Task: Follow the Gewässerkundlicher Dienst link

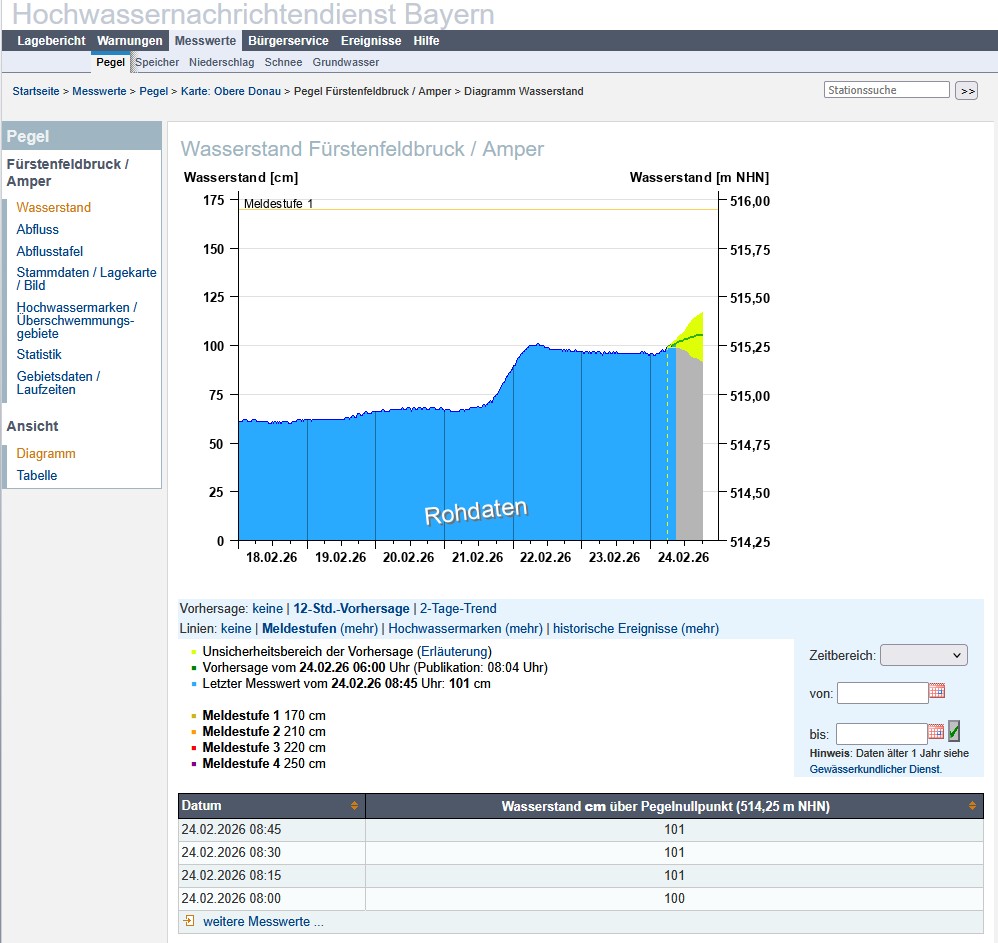Action: click(x=875, y=769)
